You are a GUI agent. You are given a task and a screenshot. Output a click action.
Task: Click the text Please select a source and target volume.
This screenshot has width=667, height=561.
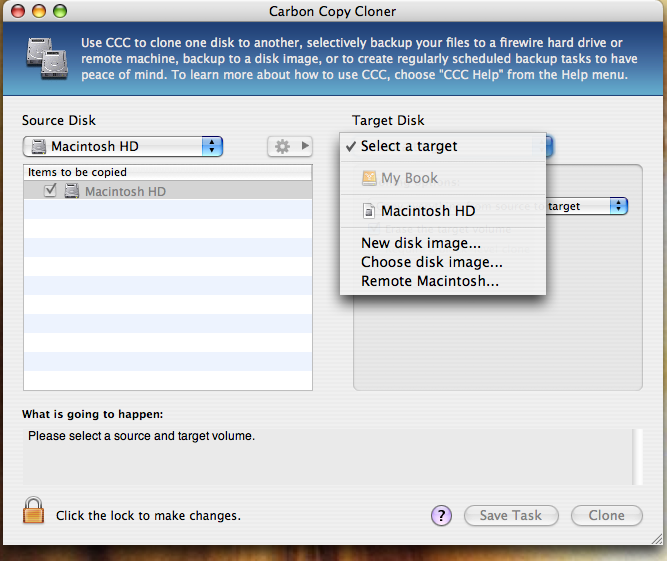pyautogui.click(x=141, y=436)
